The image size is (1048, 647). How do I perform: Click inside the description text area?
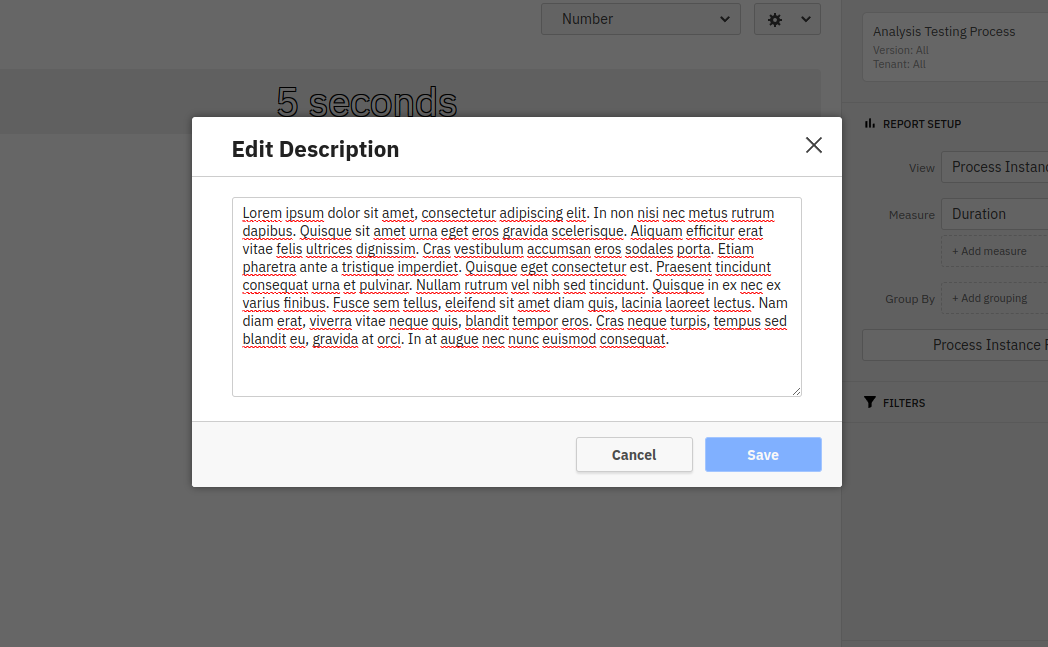[x=516, y=370]
